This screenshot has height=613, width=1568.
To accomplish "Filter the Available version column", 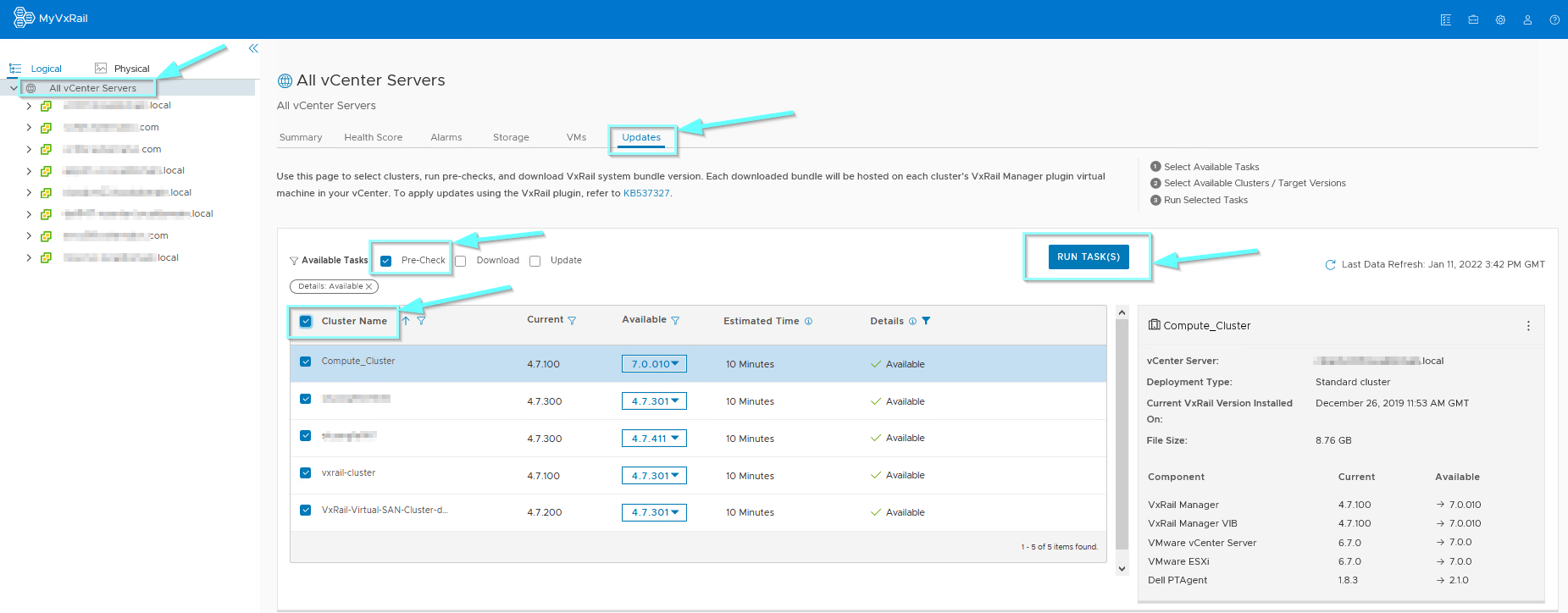I will (x=675, y=321).
